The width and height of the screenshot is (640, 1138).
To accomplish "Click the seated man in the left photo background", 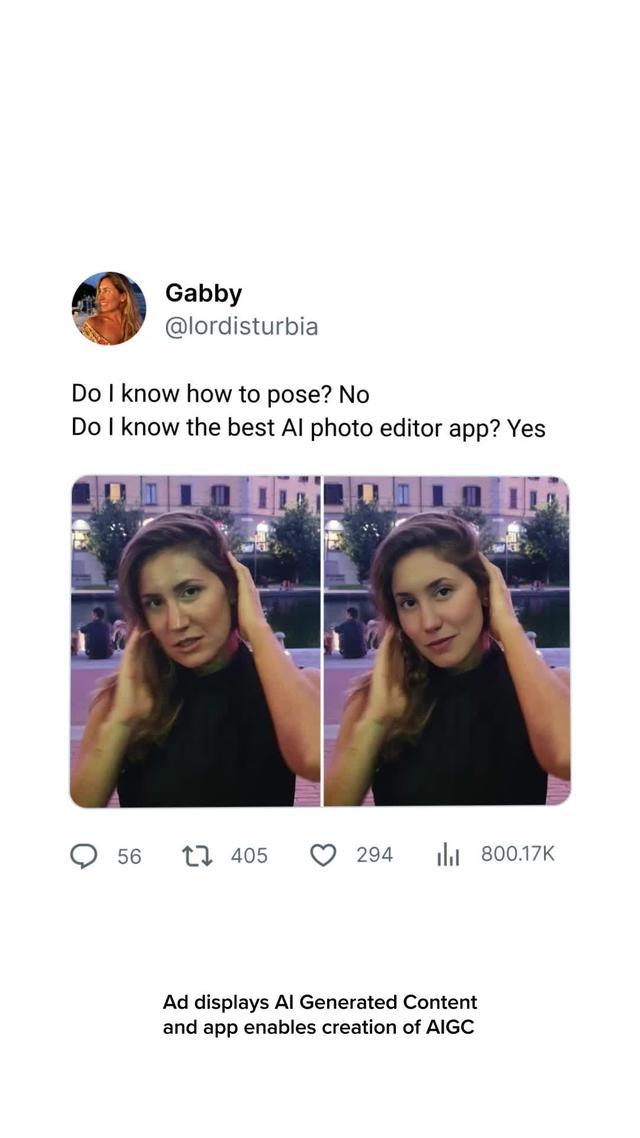I will coord(97,633).
